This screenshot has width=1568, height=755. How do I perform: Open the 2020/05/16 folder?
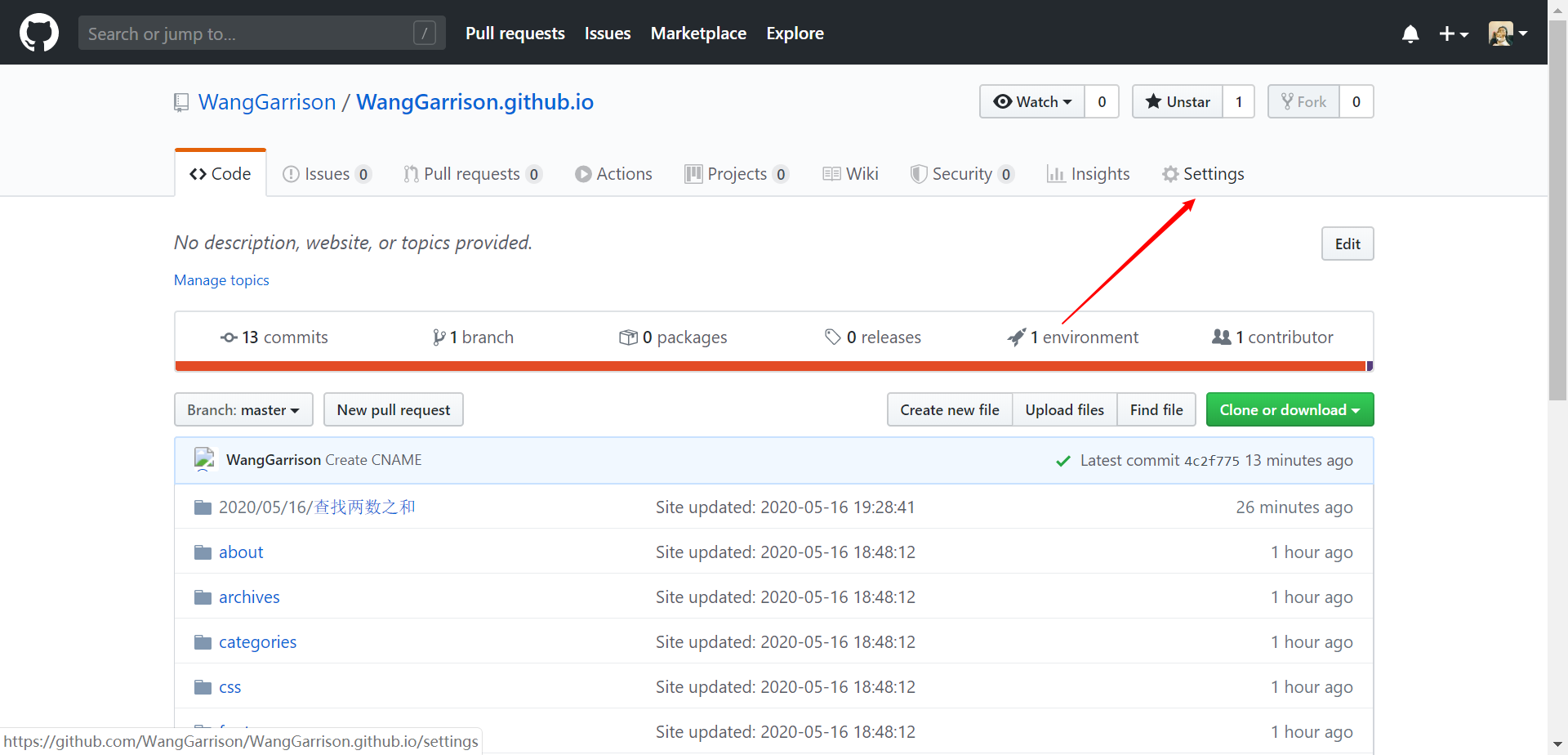click(x=317, y=507)
